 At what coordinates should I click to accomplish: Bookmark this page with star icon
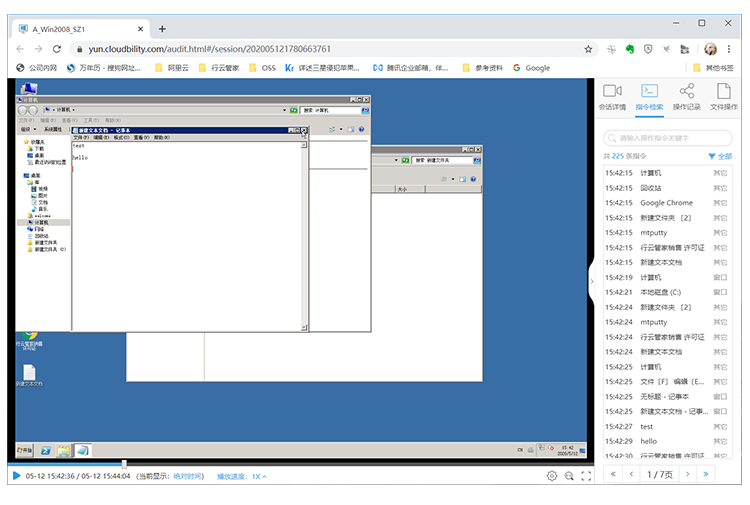tap(589, 48)
